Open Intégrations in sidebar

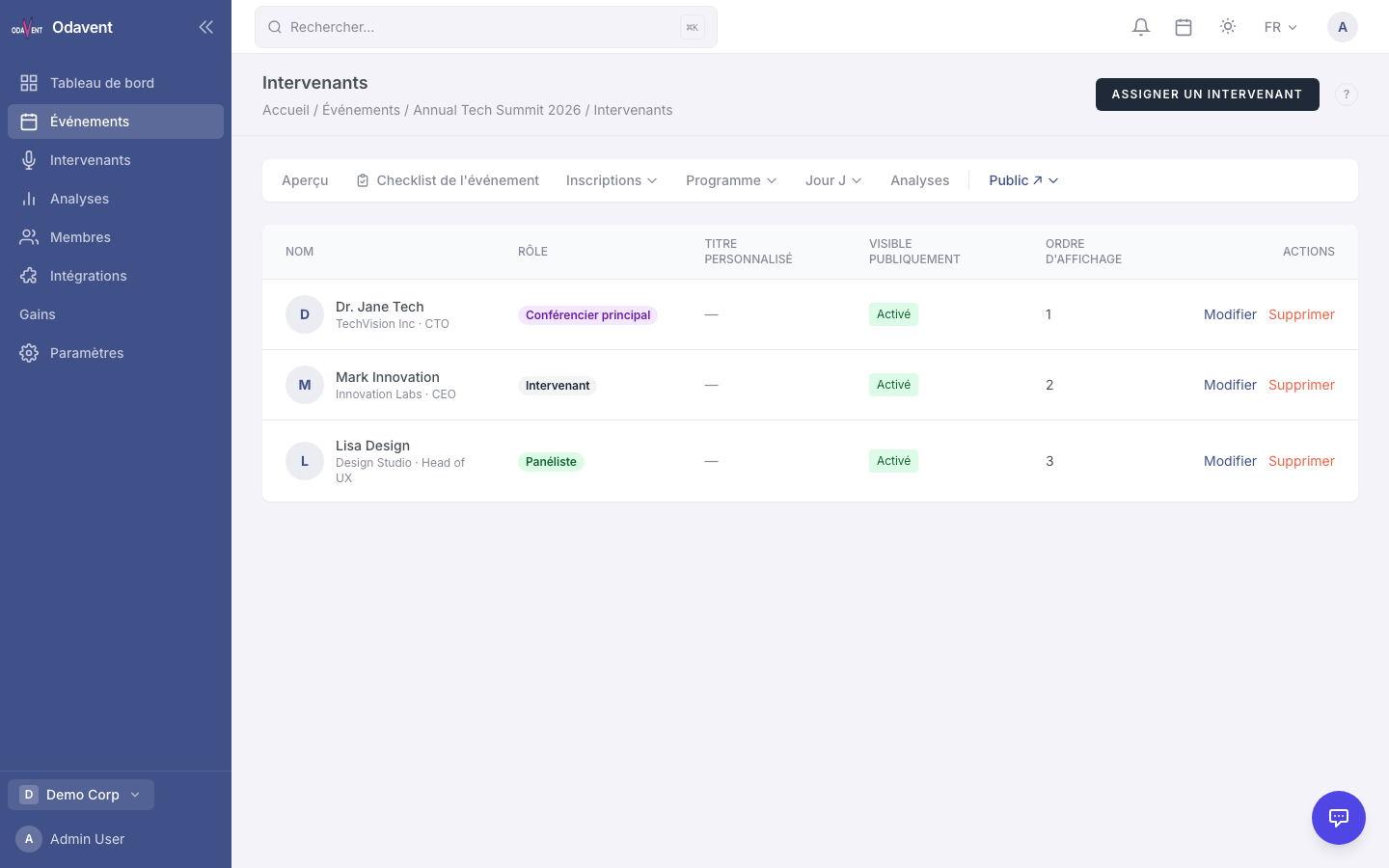click(x=116, y=276)
